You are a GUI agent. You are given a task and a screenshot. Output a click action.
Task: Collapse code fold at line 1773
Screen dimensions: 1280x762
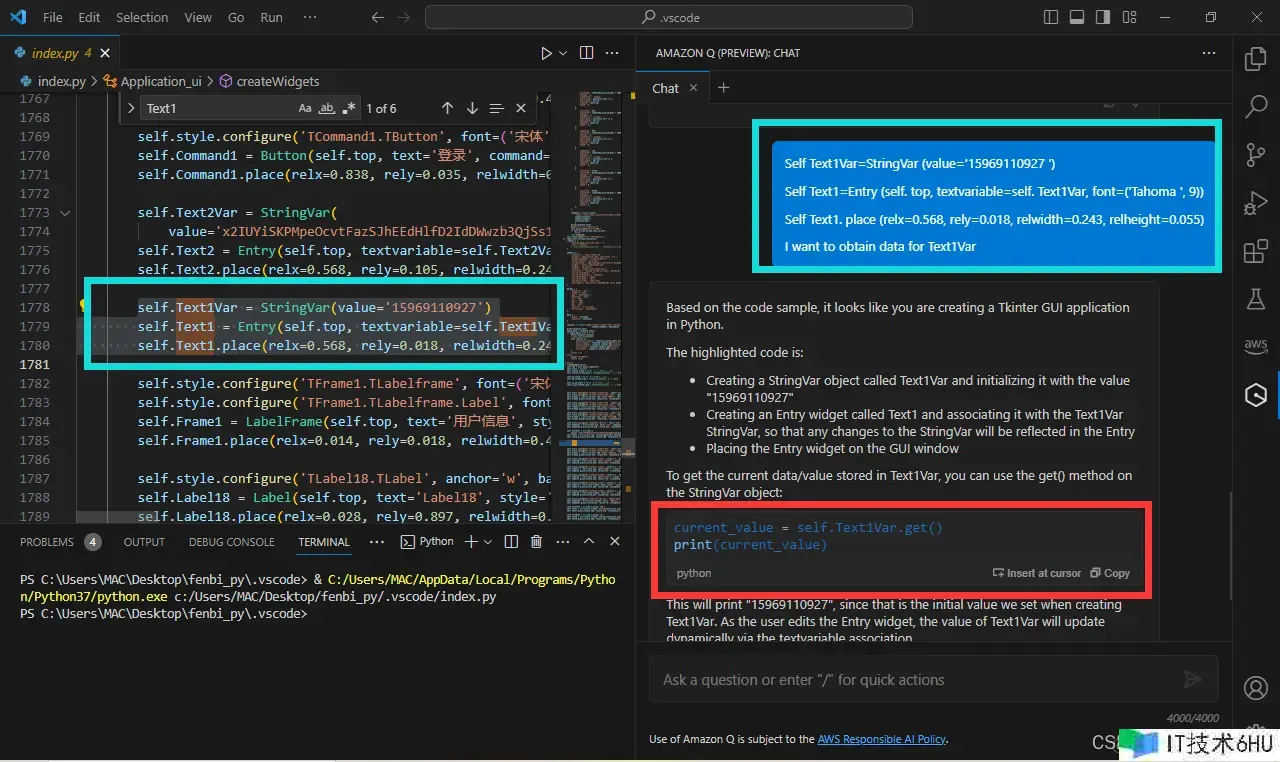coord(65,212)
